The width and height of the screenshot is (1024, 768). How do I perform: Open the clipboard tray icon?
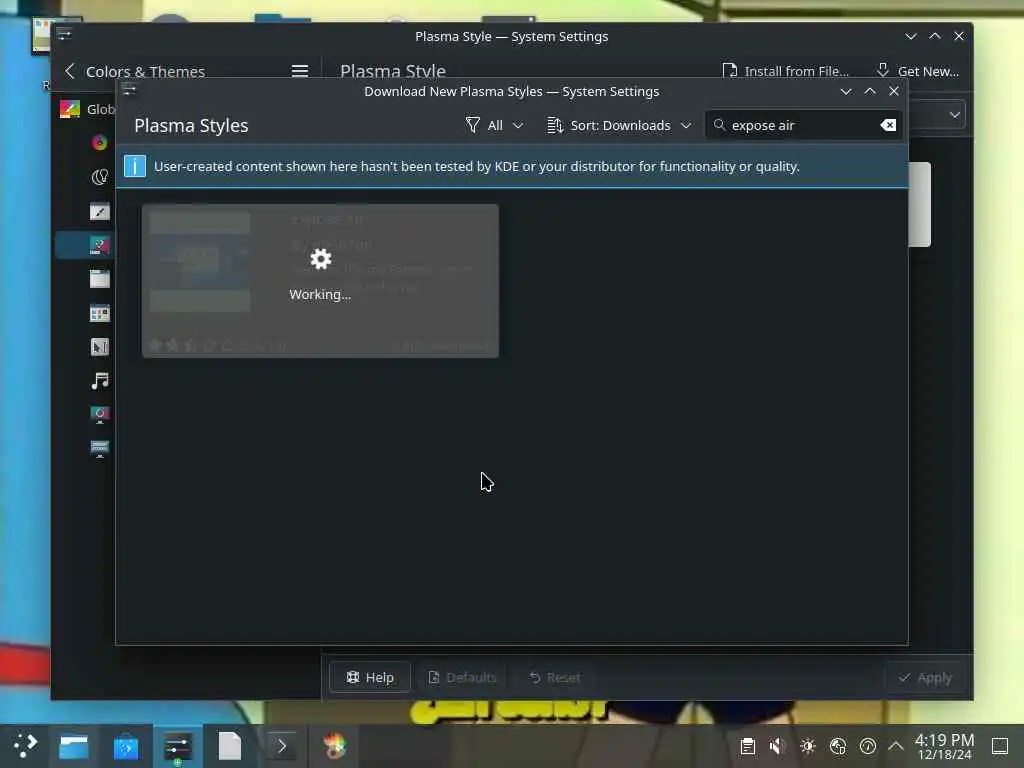point(748,746)
